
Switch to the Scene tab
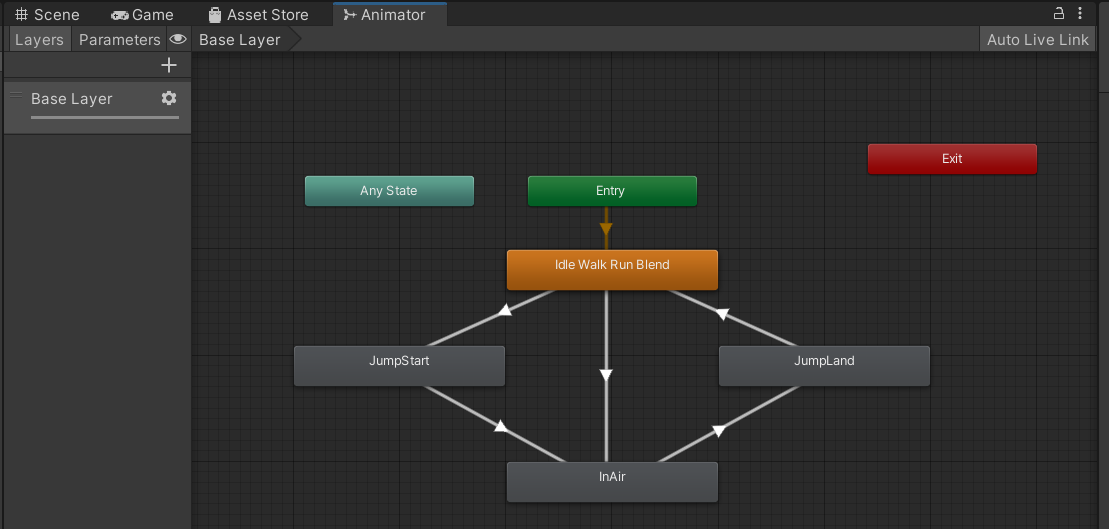tap(47, 15)
